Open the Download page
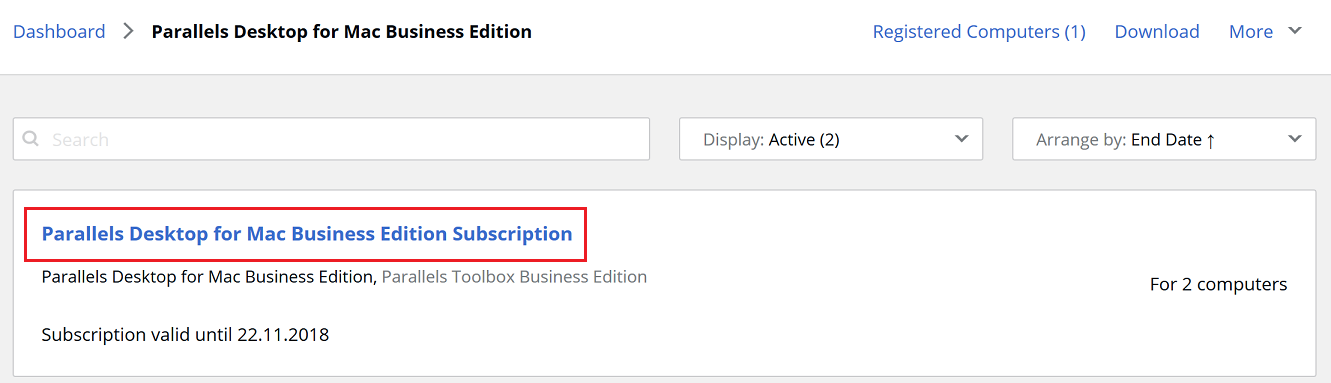 coord(1157,31)
